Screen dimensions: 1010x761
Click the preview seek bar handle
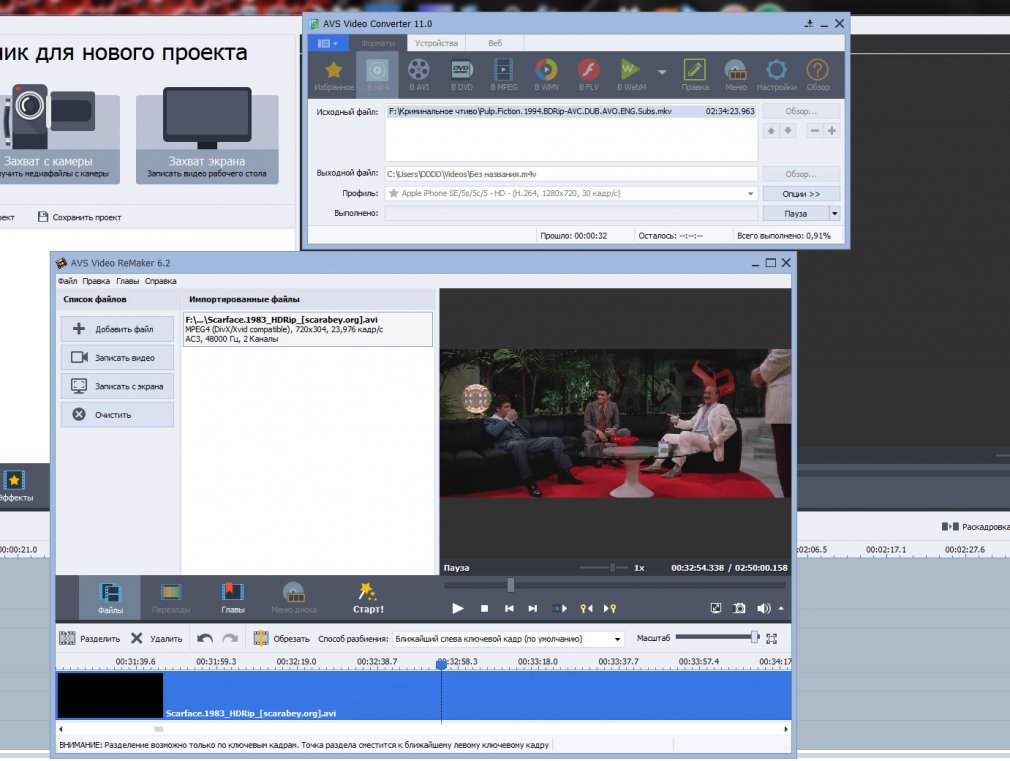point(511,585)
